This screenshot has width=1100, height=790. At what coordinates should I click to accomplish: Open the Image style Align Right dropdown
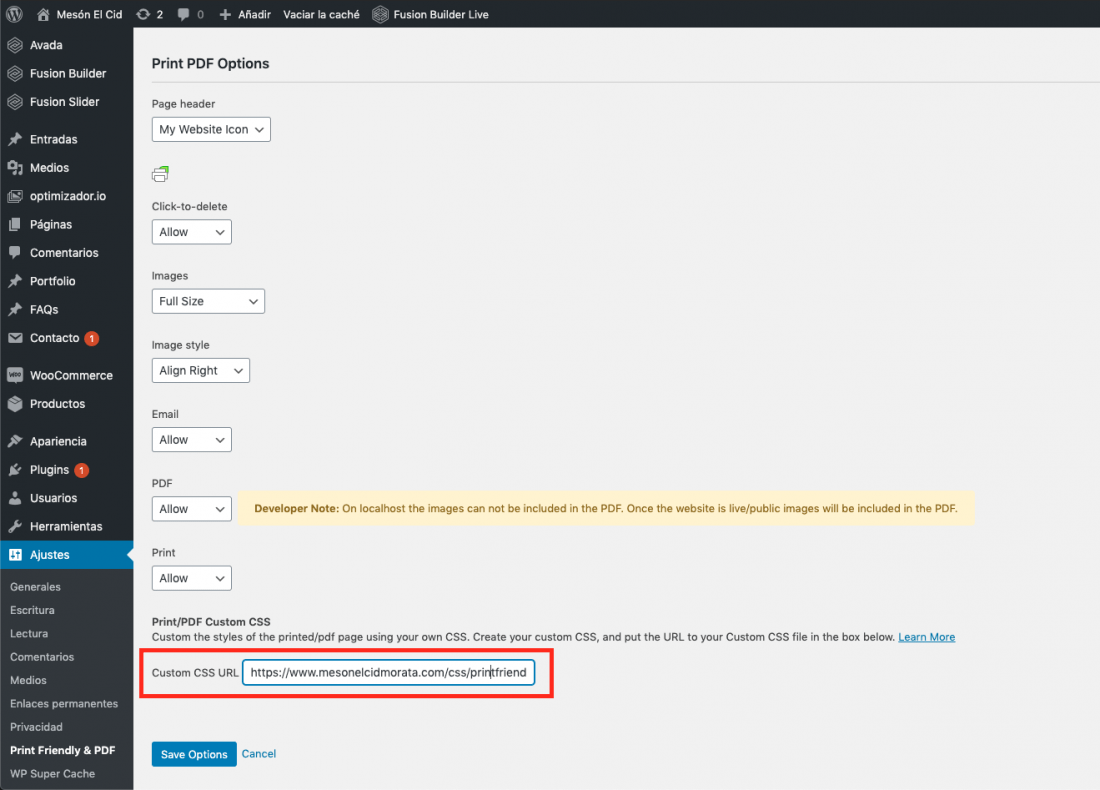pos(201,370)
